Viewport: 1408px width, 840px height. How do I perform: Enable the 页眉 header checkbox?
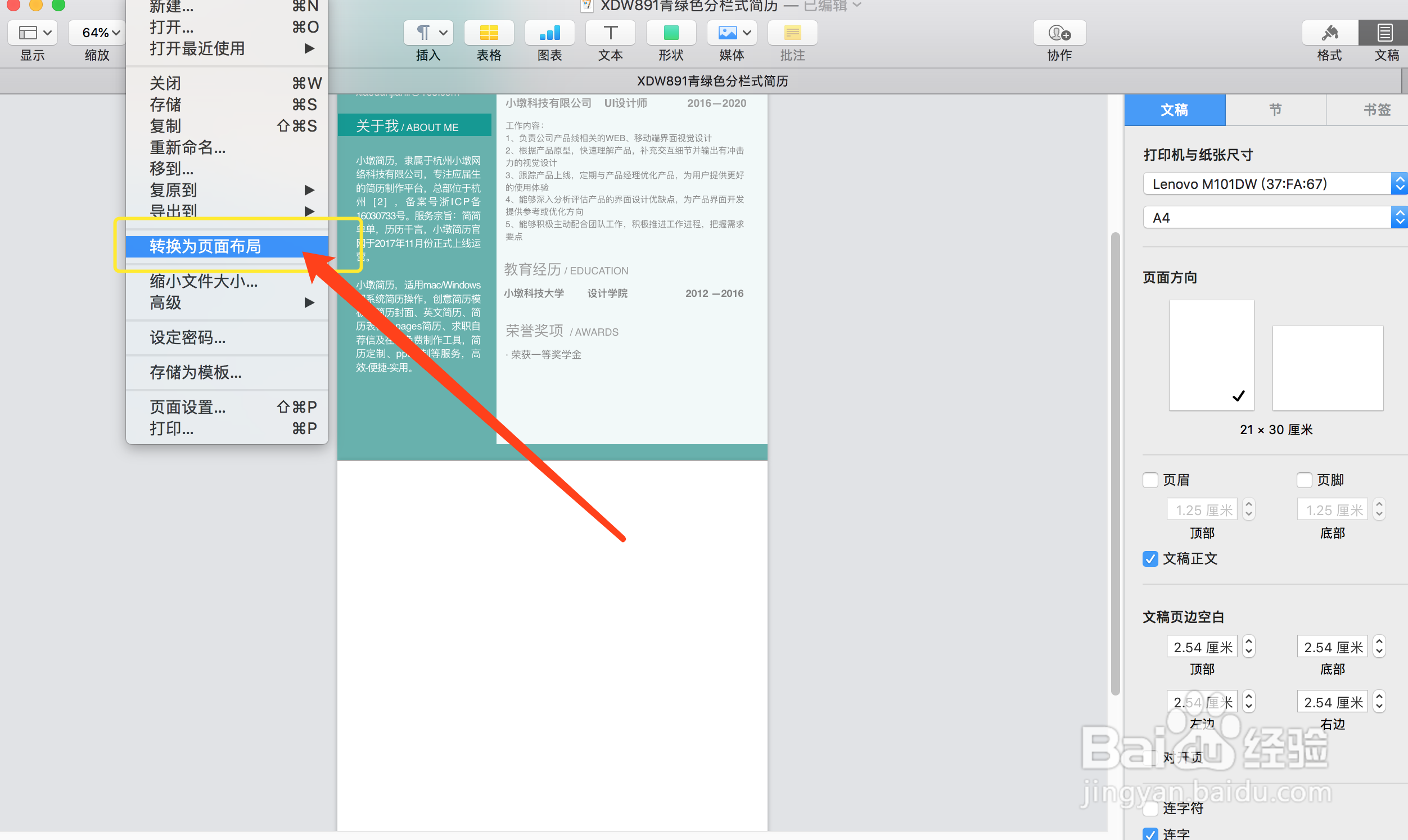(x=1150, y=480)
